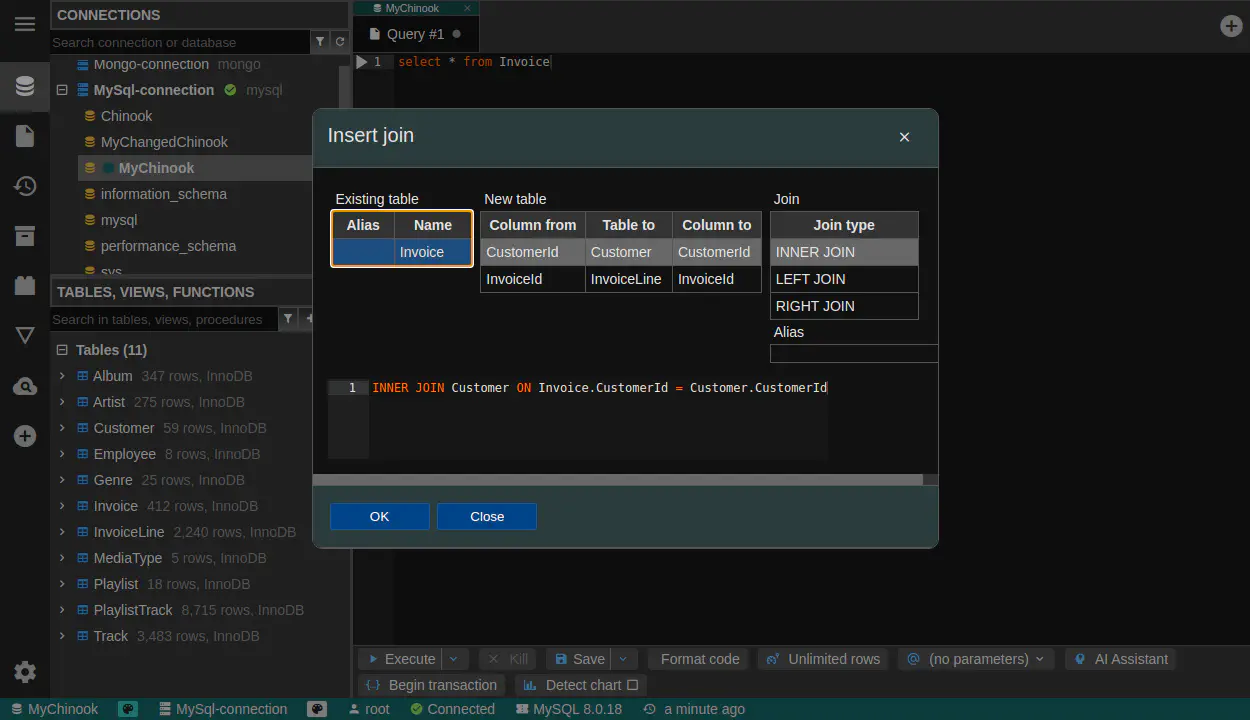
Task: Click the connections filter funnel icon
Action: pos(320,42)
